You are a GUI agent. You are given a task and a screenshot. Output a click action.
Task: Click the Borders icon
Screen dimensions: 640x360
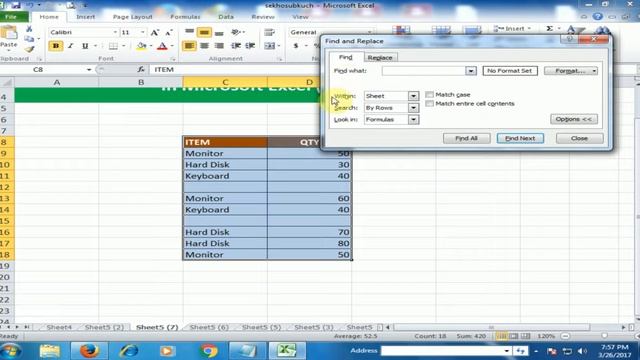113,46
